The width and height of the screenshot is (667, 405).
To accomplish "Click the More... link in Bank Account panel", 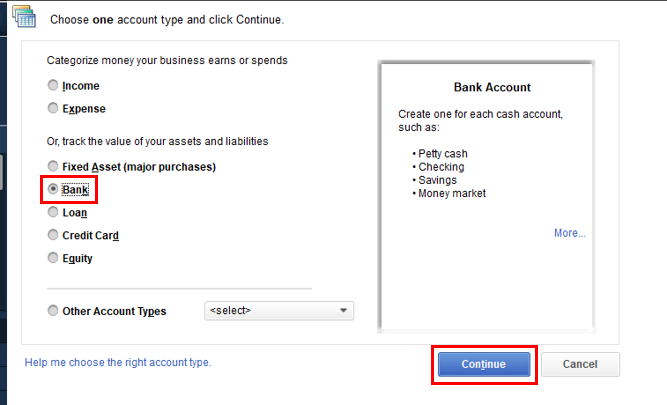I will pyautogui.click(x=569, y=233).
